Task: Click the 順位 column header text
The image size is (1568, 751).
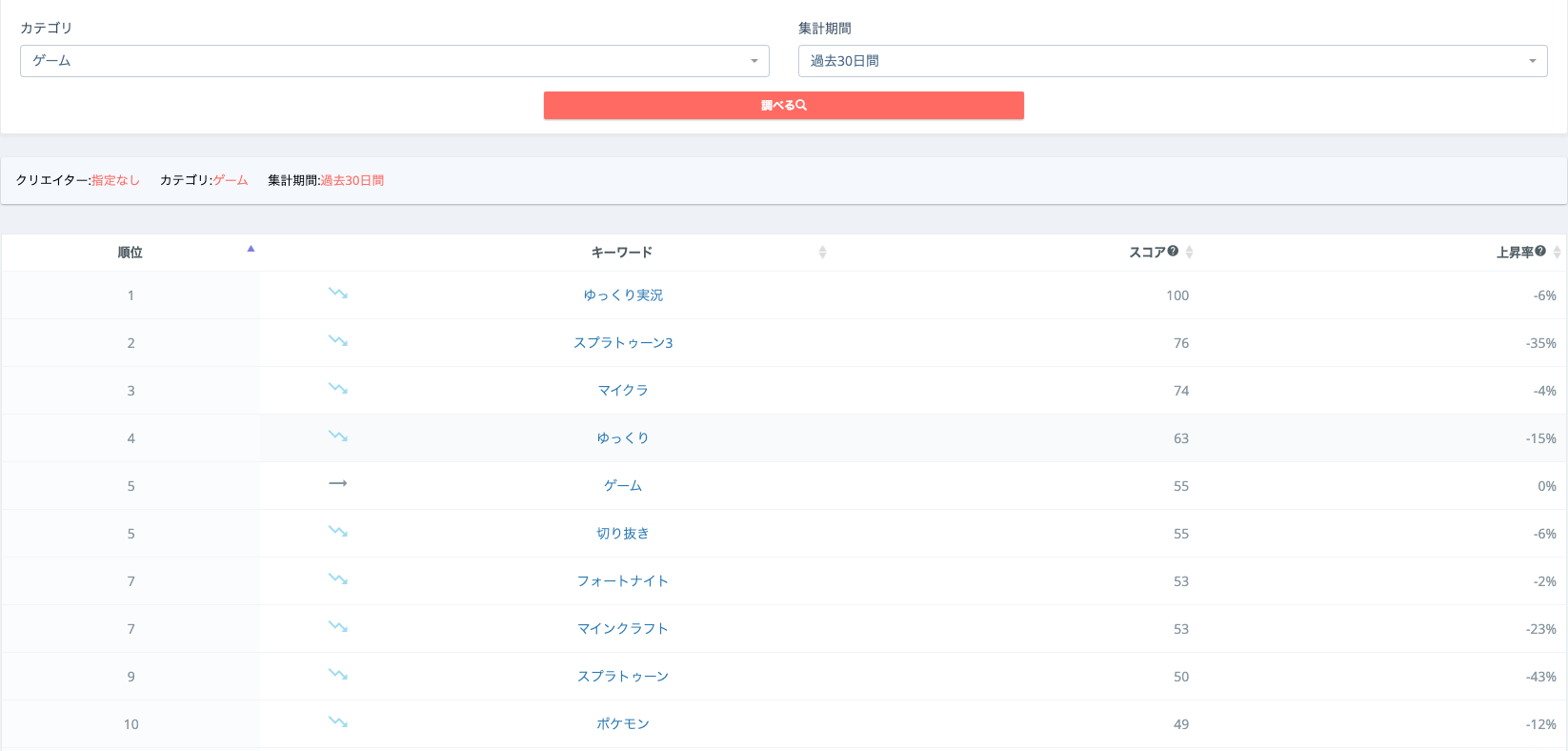Action: coord(131,253)
